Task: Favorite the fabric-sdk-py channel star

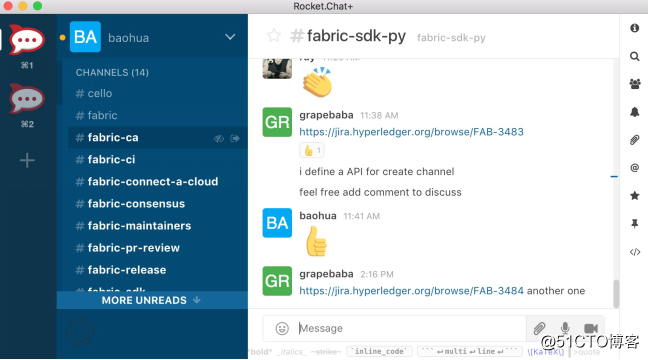Action: [274, 36]
